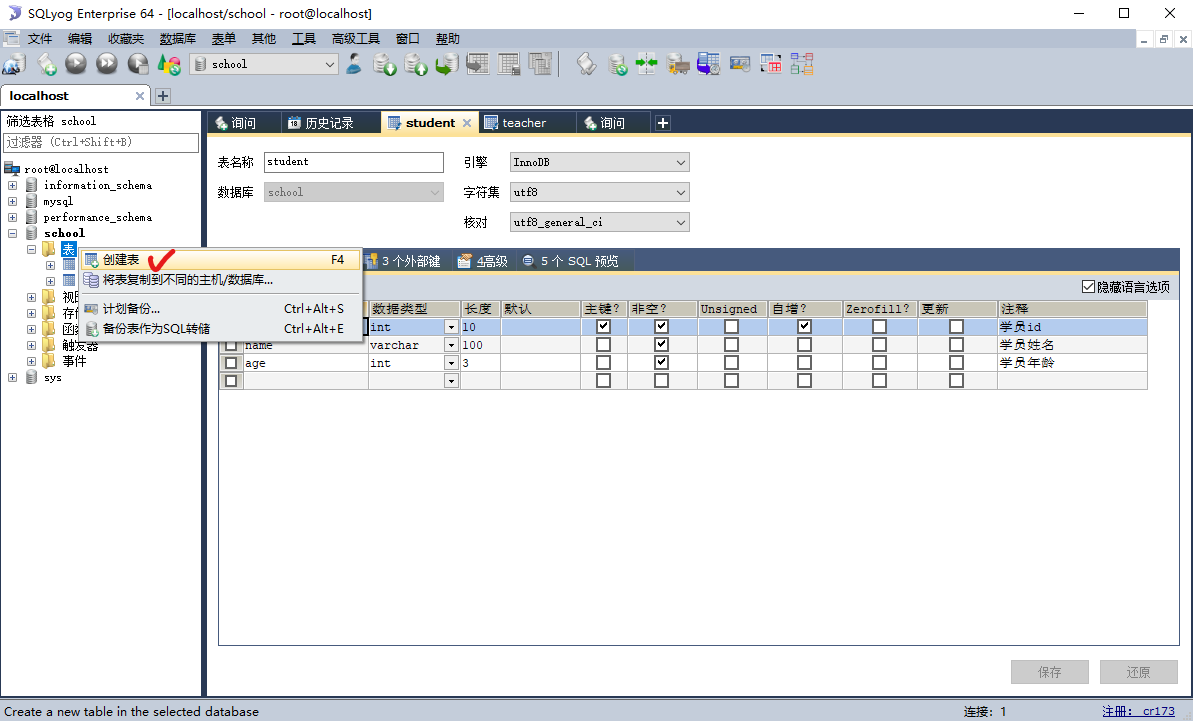Click the database with truck icon

point(678,64)
